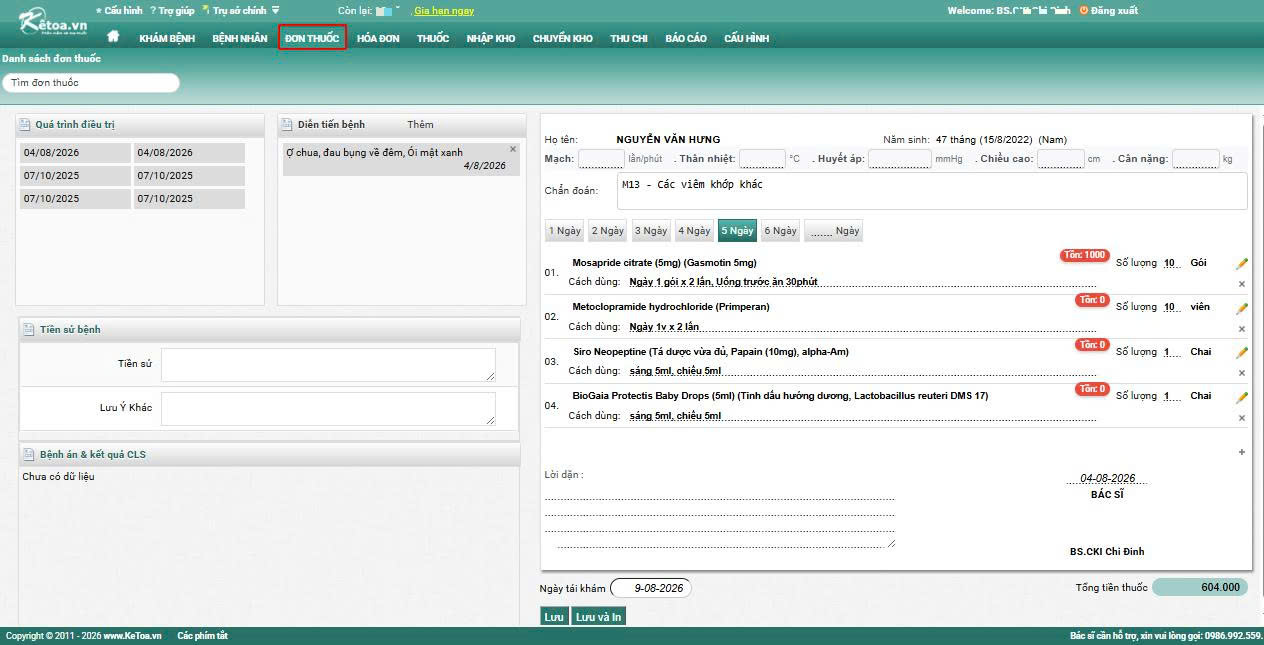Edit the Mosapride citrate medicine row

pos(1242,264)
